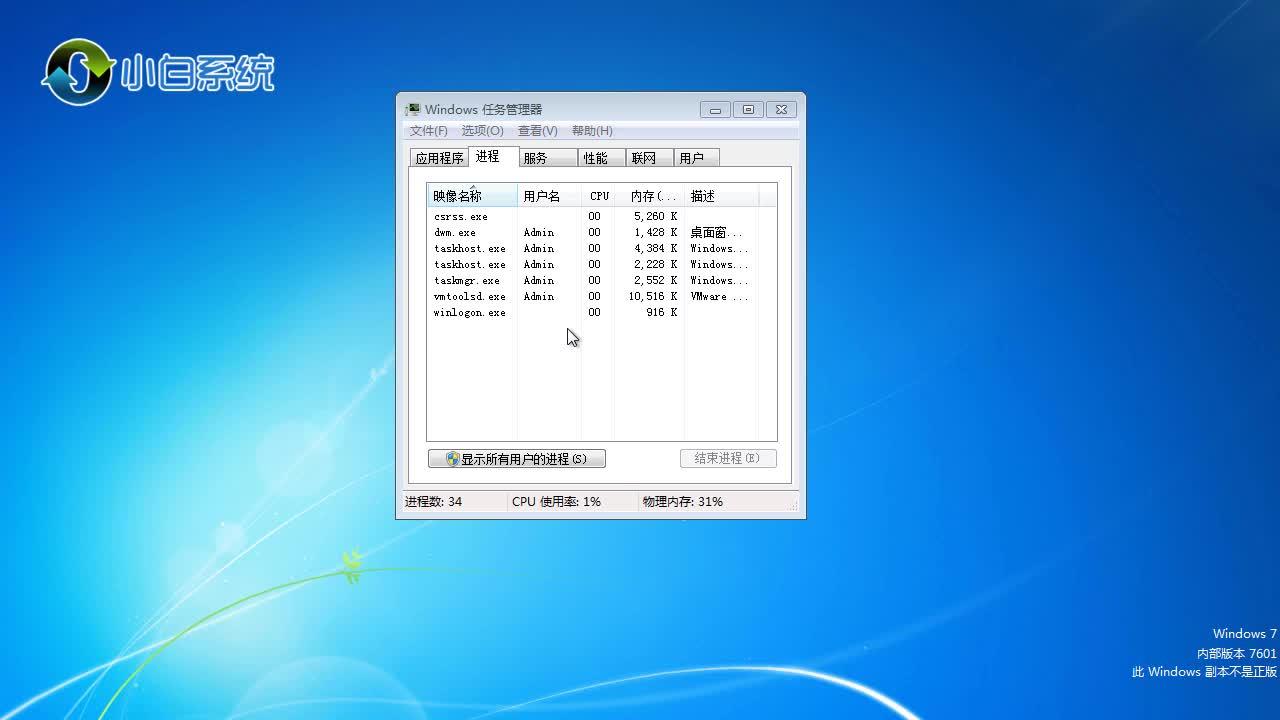Image resolution: width=1280 pixels, height=720 pixels.
Task: Click the 小白系统 logo on the desktop
Action: [x=158, y=72]
